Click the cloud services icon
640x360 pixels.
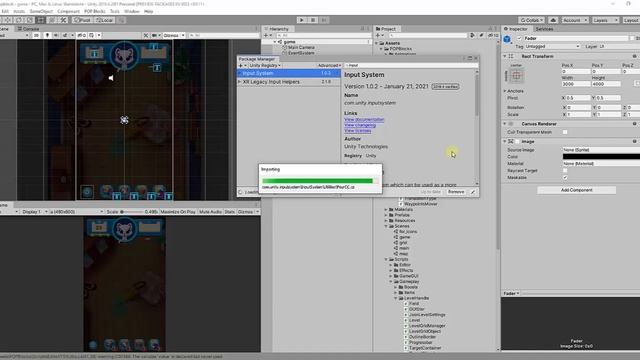pos(553,20)
